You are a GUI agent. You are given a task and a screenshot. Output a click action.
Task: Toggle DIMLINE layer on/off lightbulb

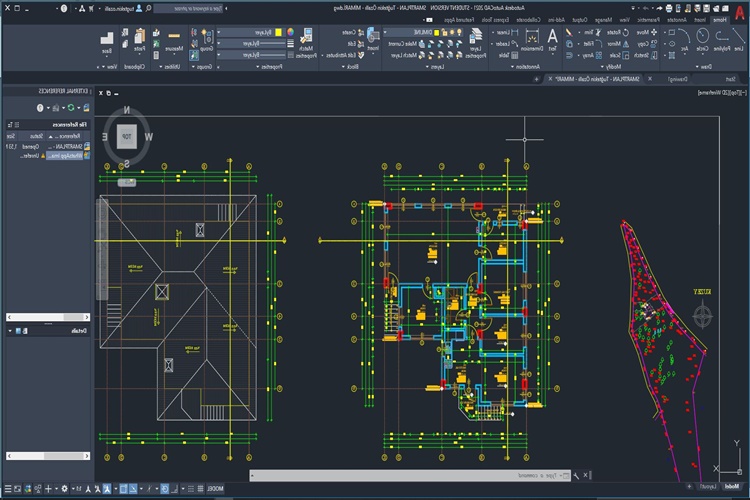coord(460,32)
